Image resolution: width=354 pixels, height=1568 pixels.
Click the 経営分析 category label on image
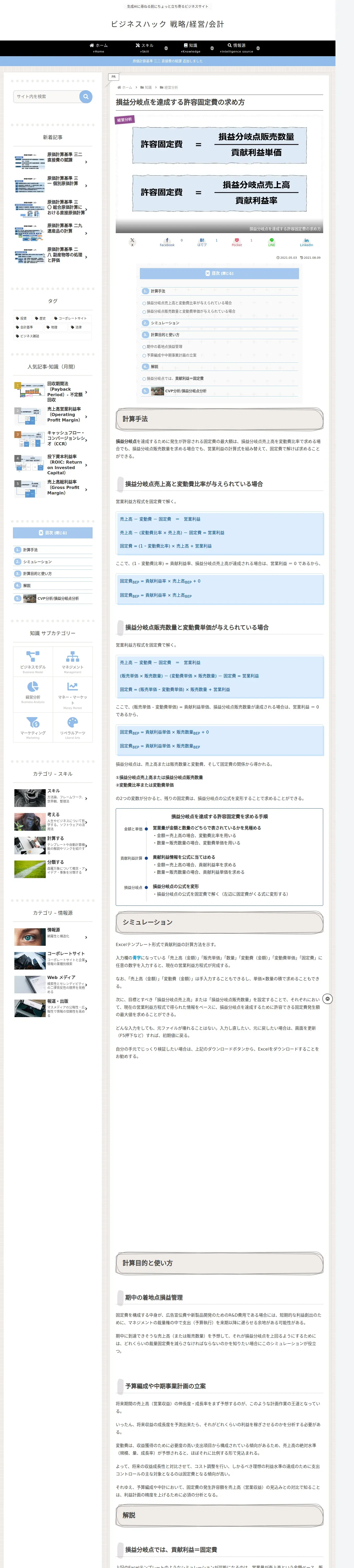coord(125,120)
